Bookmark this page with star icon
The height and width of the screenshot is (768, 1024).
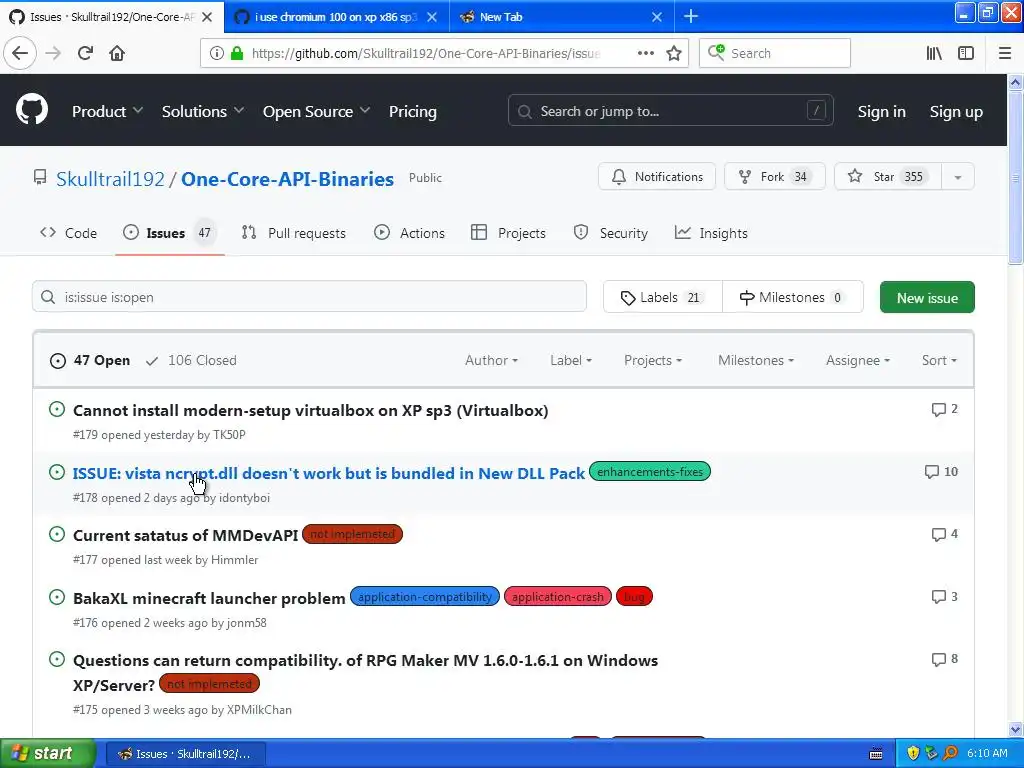tap(674, 54)
